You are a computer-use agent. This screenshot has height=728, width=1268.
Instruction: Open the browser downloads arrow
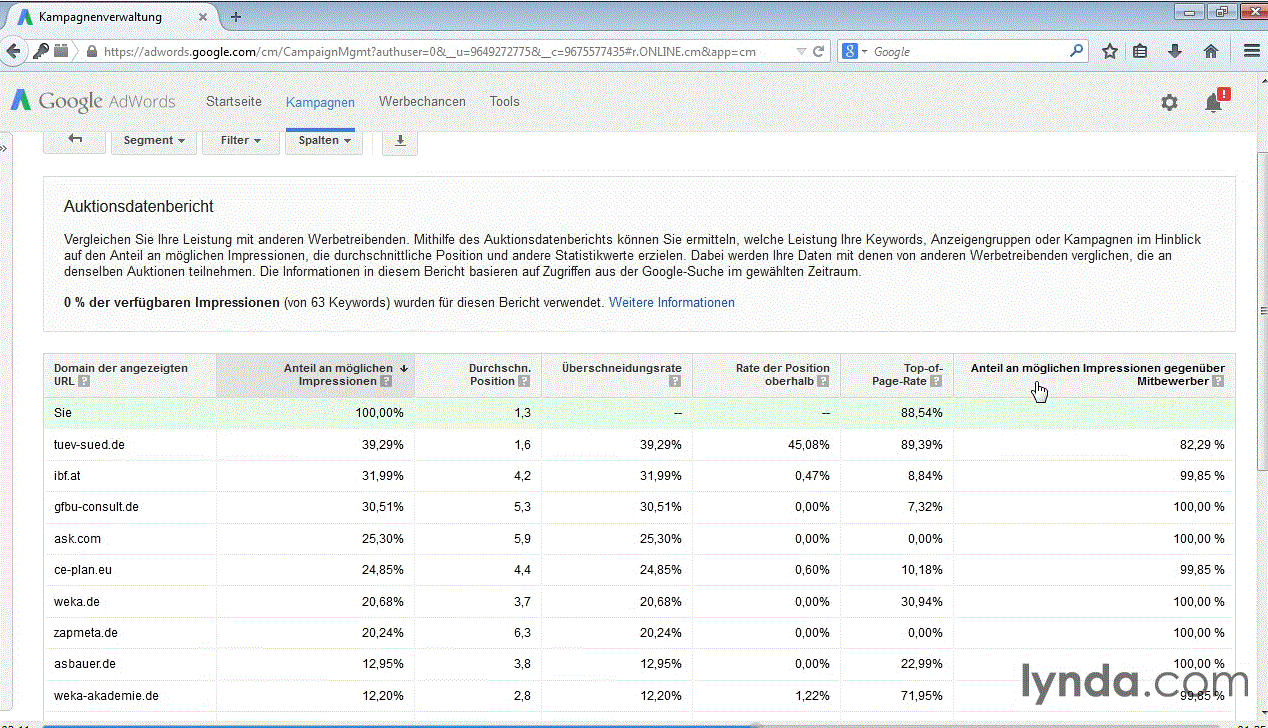coord(1175,51)
